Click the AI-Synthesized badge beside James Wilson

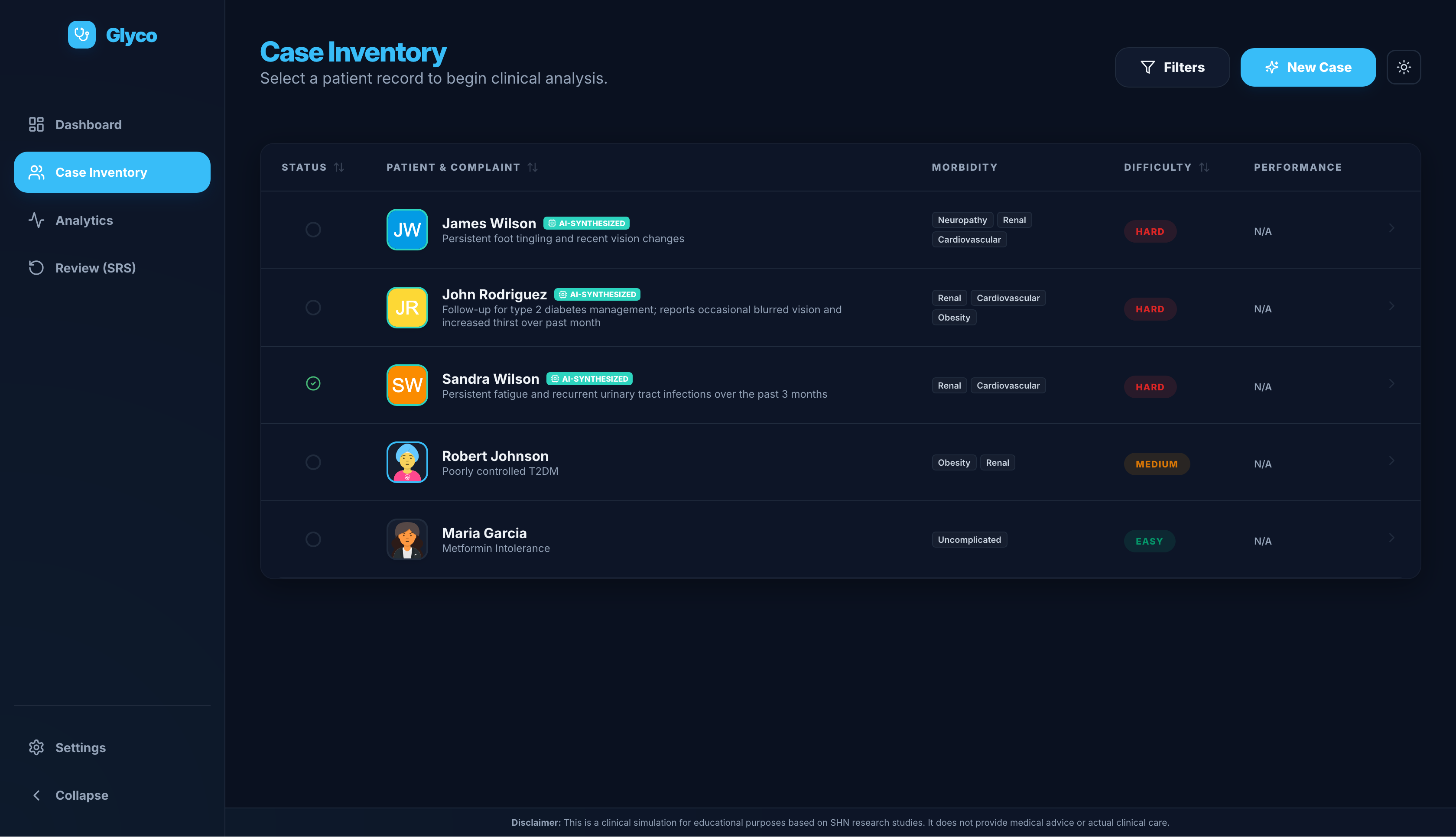pyautogui.click(x=586, y=223)
